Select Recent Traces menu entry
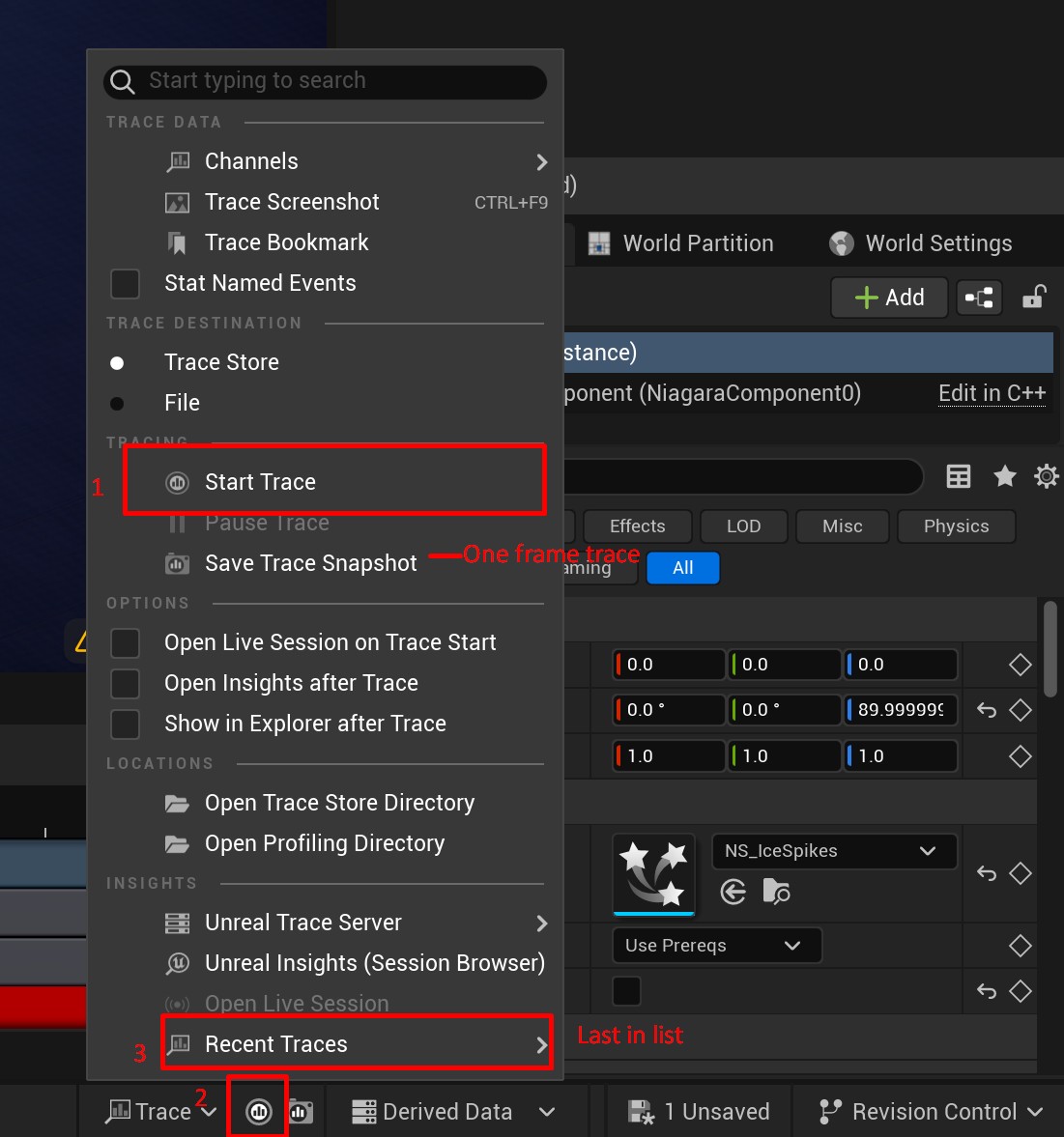This screenshot has height=1137, width=1064. point(275,1043)
